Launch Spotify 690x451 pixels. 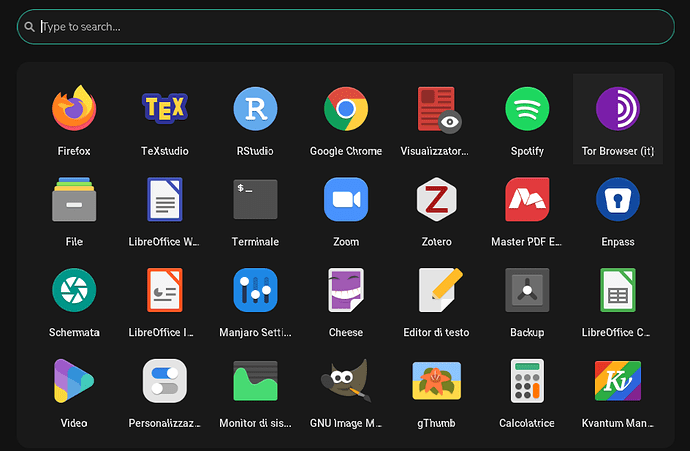point(527,108)
